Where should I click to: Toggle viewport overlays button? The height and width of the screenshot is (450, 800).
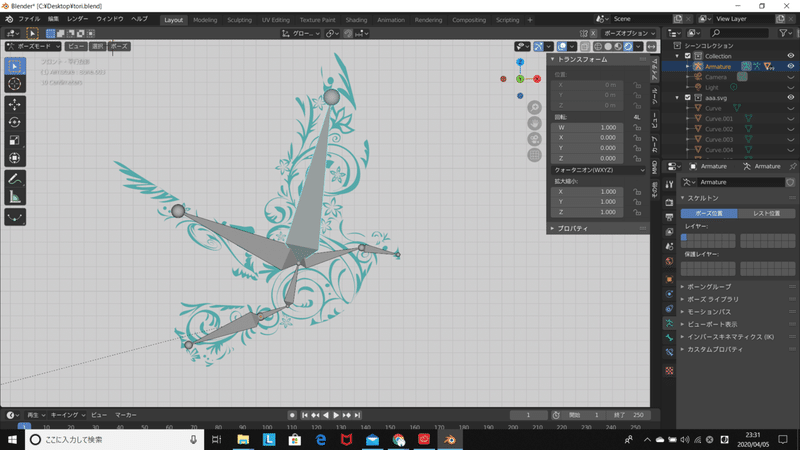tap(562, 46)
